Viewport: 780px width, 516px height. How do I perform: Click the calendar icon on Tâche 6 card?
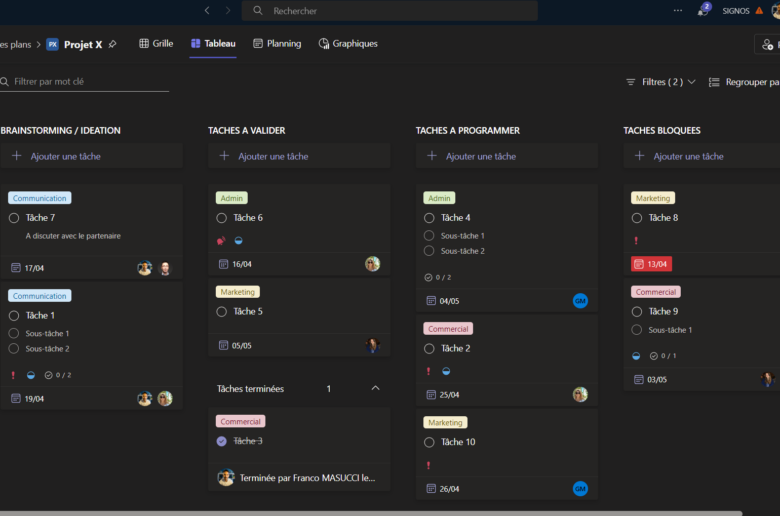tap(224, 264)
